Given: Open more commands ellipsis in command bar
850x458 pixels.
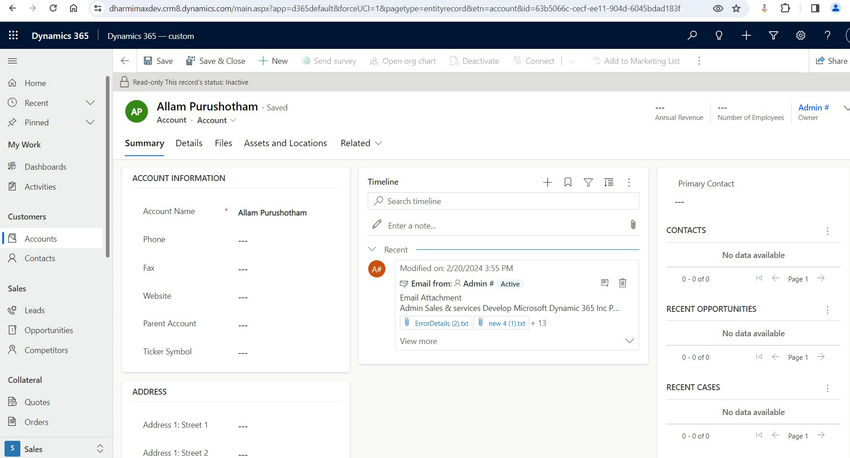Looking at the screenshot, I should pyautogui.click(x=699, y=61).
